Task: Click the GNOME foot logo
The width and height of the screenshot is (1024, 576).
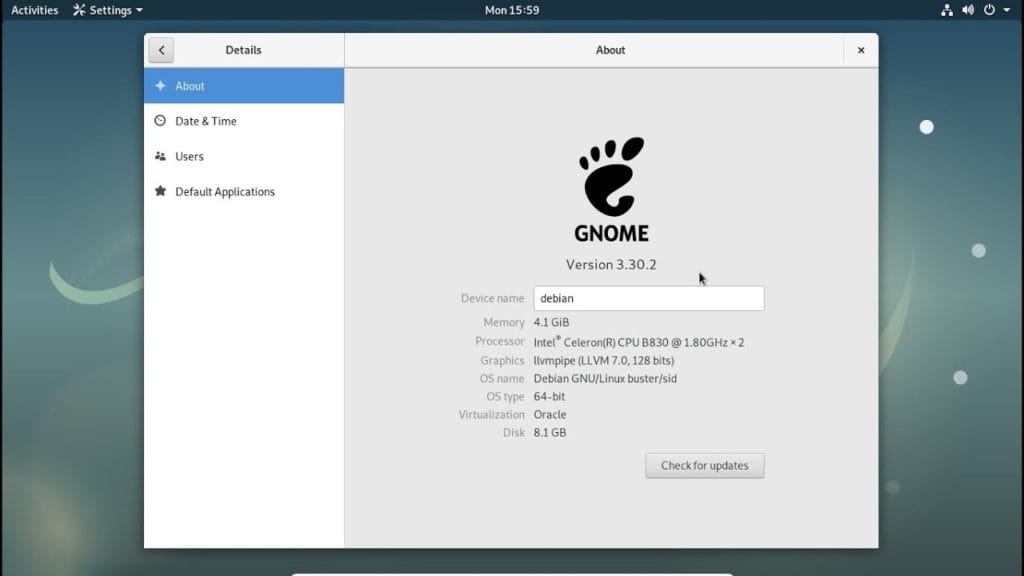Action: [611, 177]
